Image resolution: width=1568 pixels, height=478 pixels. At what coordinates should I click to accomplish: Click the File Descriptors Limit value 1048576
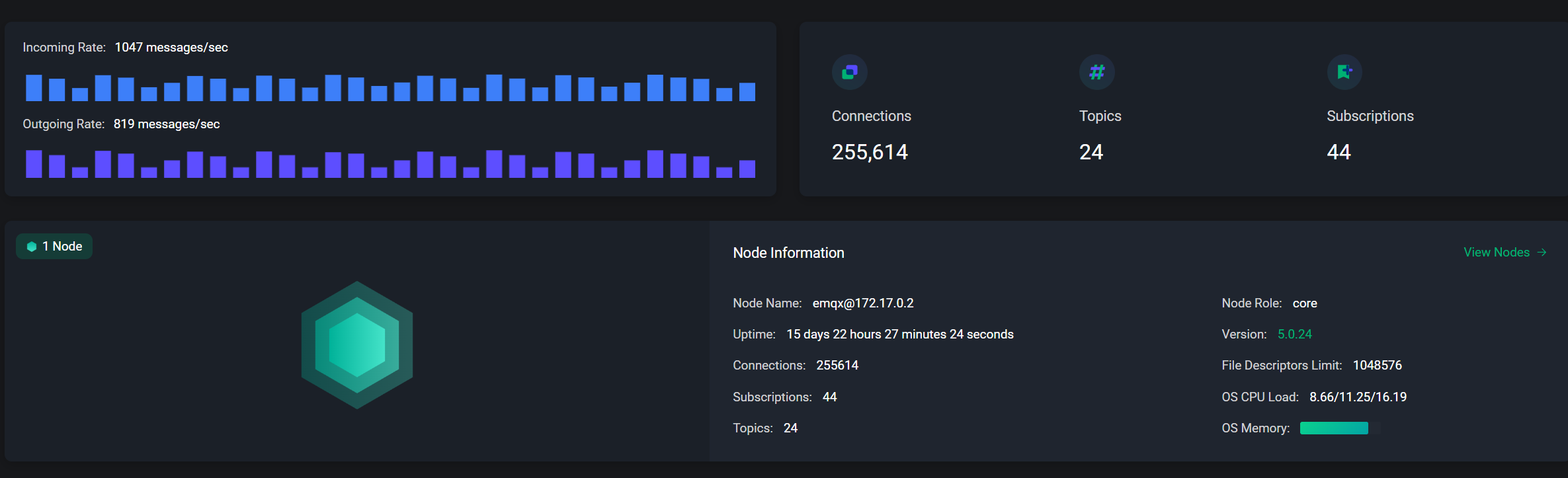(x=1377, y=366)
